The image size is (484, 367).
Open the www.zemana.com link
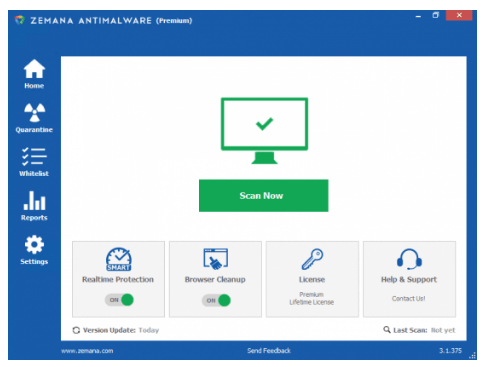(x=87, y=351)
